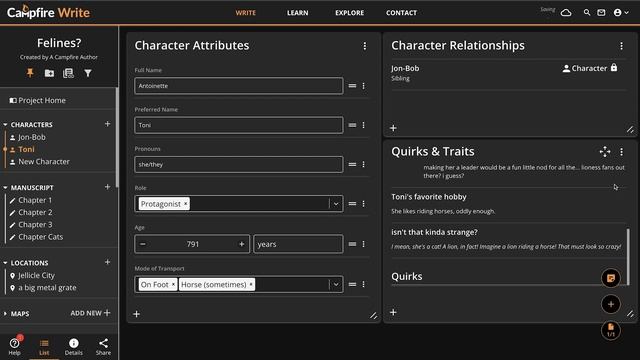The image size is (640, 360).
Task: Click the Full Name row reorder handle
Action: pos(352,86)
